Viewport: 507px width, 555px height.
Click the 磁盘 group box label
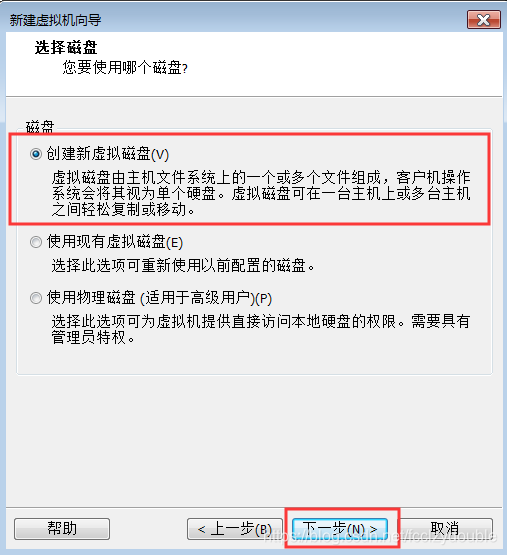pos(40,127)
